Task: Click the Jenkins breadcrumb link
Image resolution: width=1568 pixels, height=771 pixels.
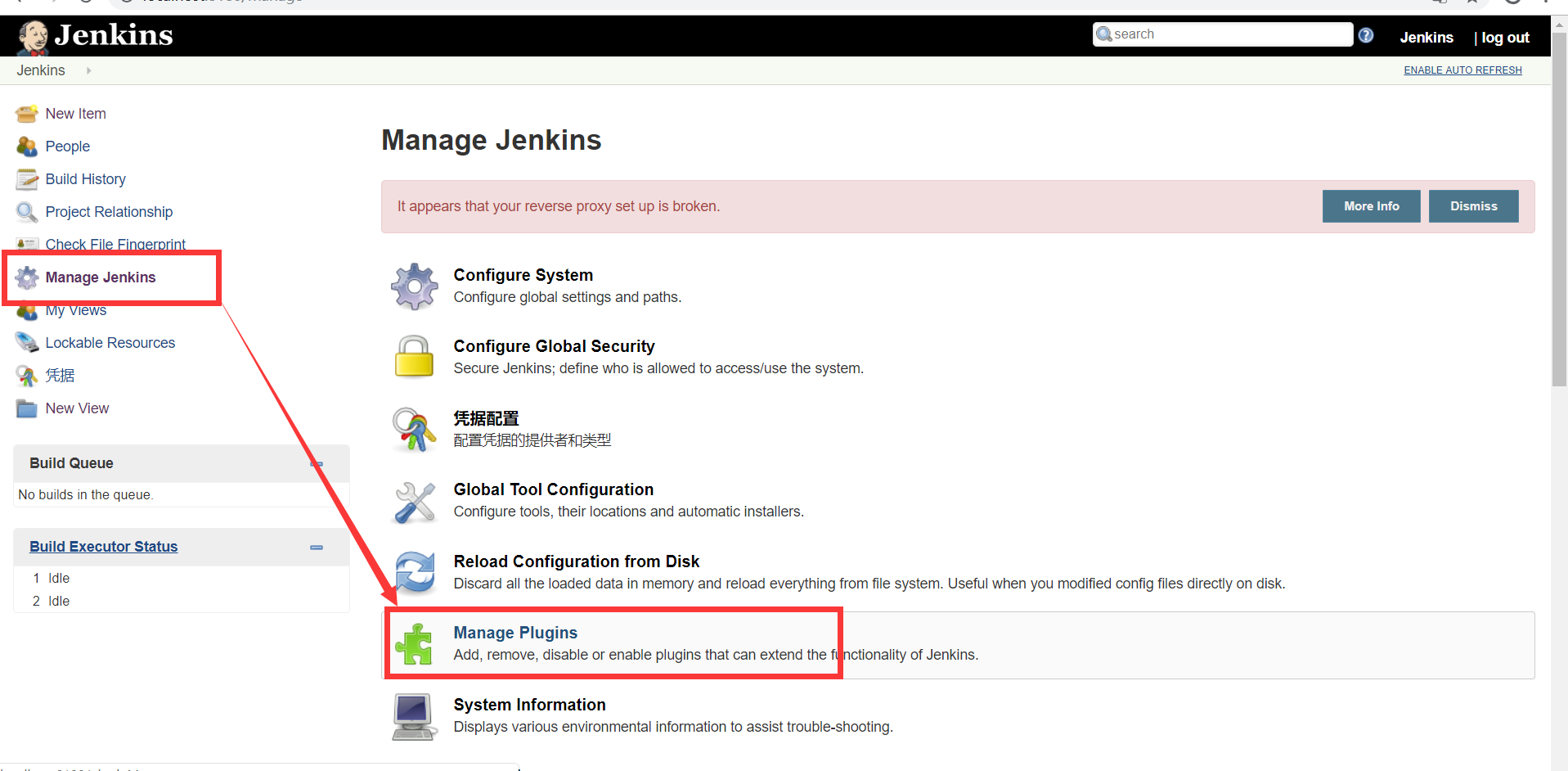Action: pos(41,70)
